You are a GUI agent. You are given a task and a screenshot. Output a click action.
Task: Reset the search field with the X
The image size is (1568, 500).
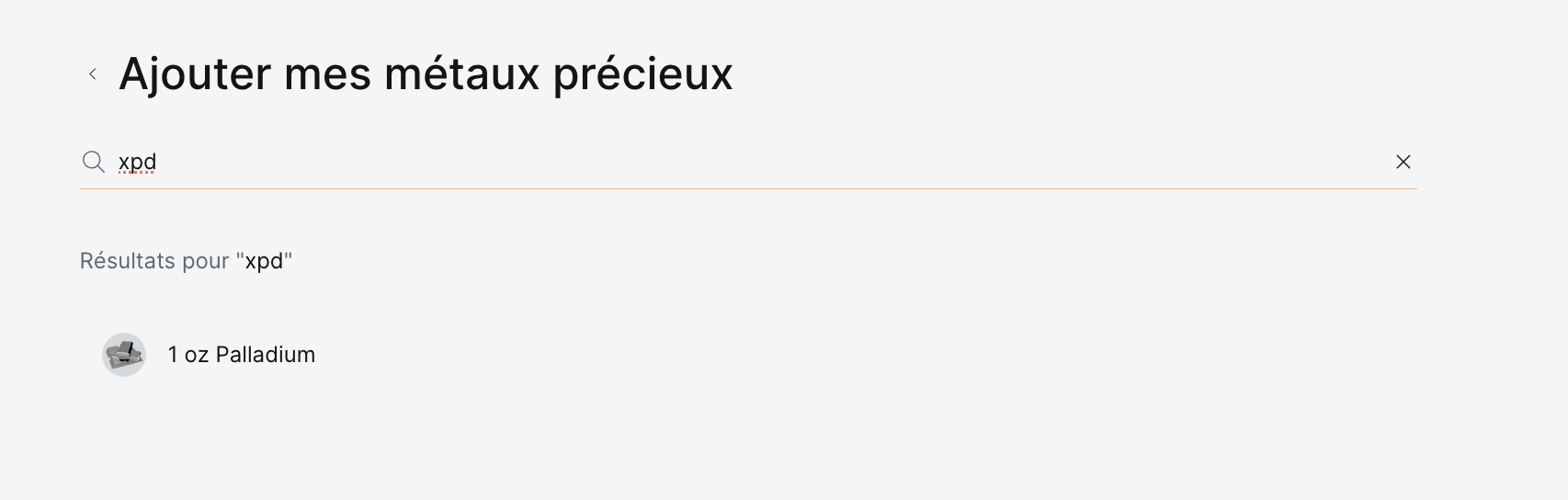1403,163
